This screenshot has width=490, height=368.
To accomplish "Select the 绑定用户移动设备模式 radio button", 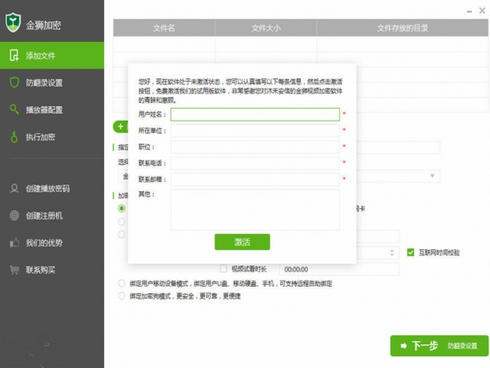I will click(x=122, y=283).
